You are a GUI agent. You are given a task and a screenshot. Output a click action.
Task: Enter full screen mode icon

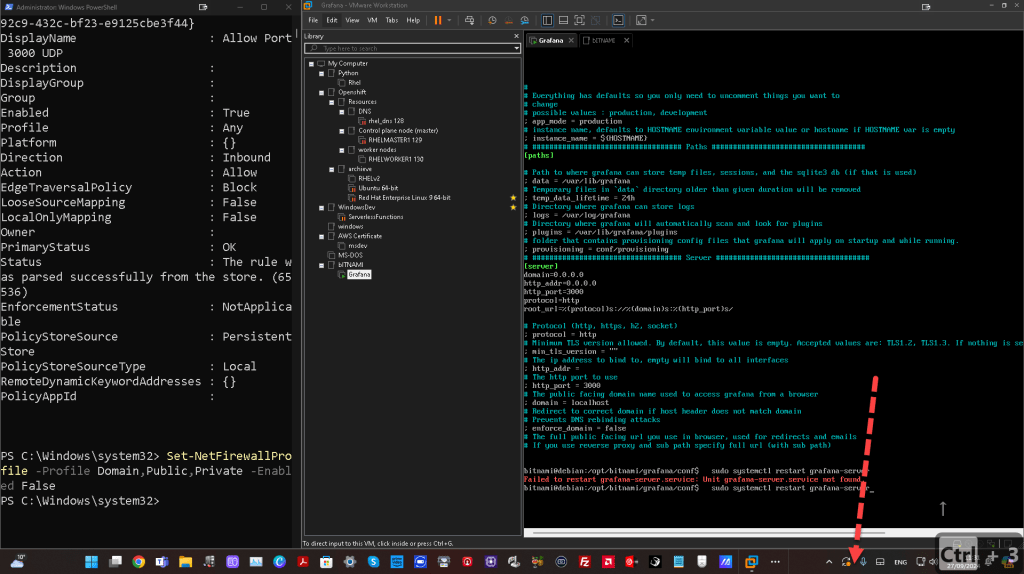pyautogui.click(x=579, y=20)
